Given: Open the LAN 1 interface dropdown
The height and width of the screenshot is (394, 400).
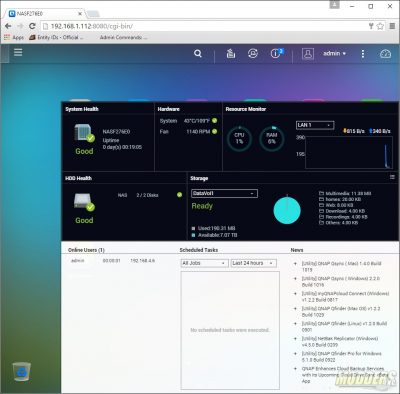Looking at the screenshot, I should coord(315,125).
